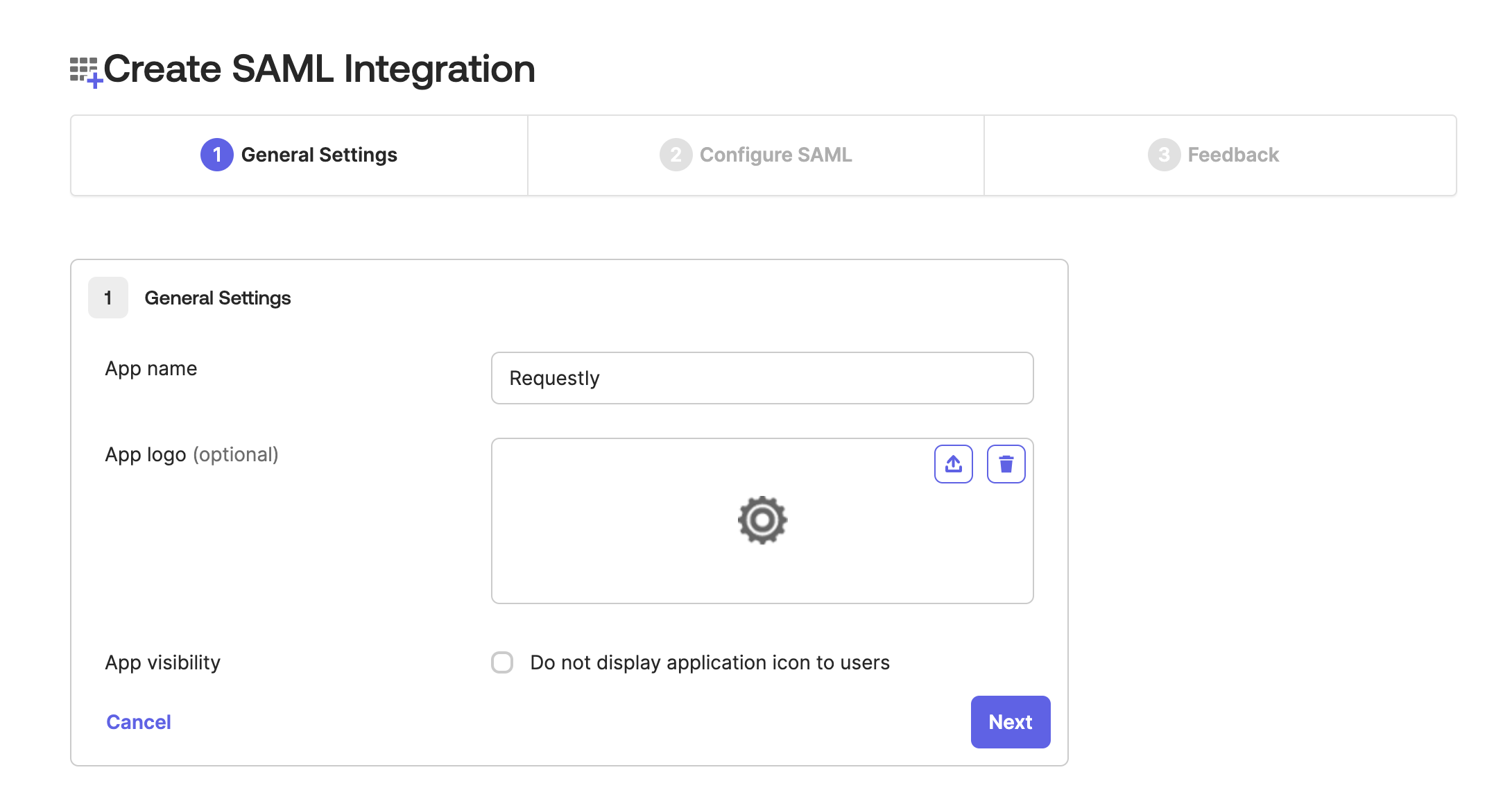This screenshot has height=806, width=1512.
Task: Check the do not display icon checkbox
Action: click(x=502, y=662)
